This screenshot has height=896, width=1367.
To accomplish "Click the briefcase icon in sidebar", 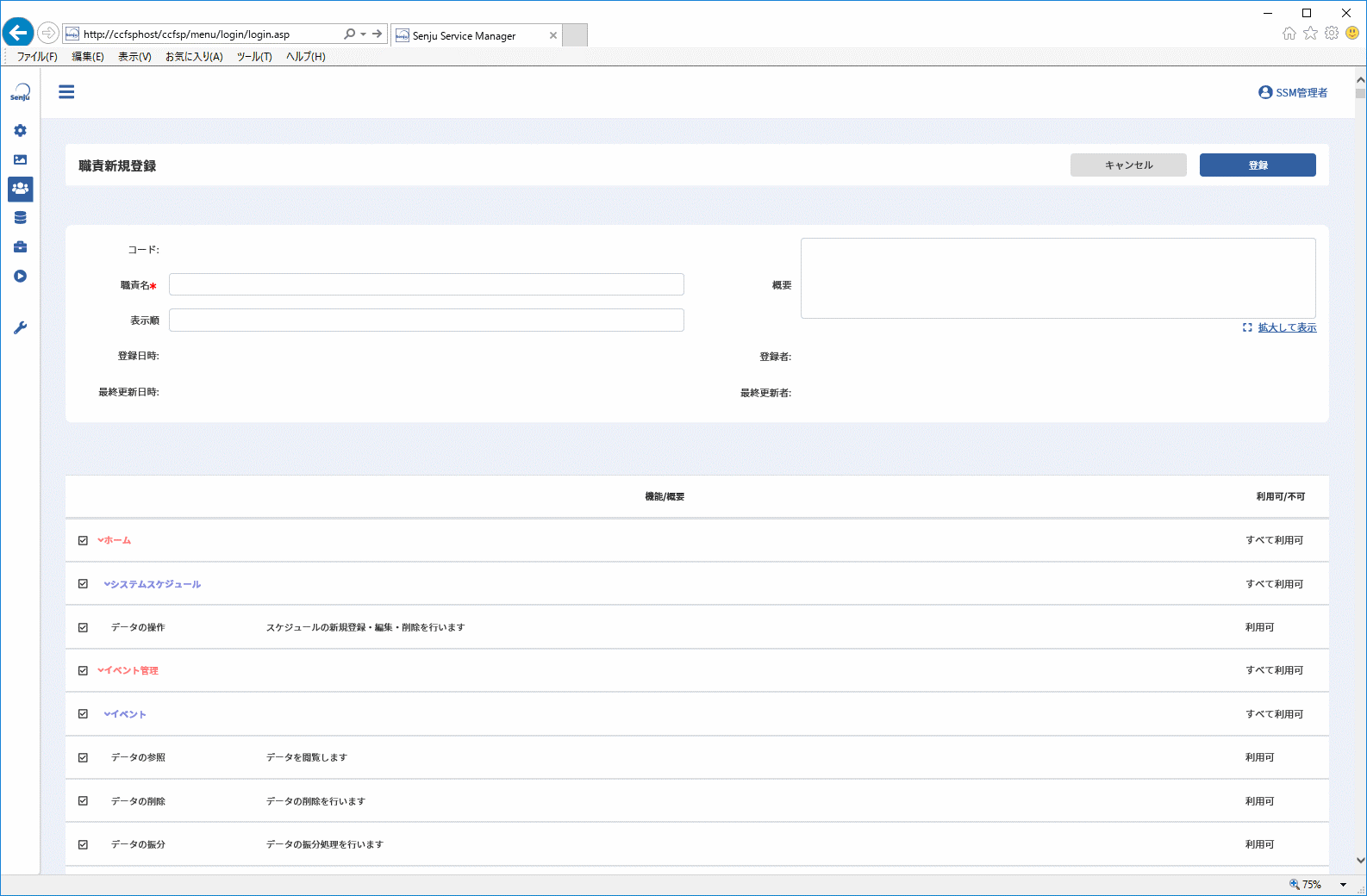I will (20, 247).
